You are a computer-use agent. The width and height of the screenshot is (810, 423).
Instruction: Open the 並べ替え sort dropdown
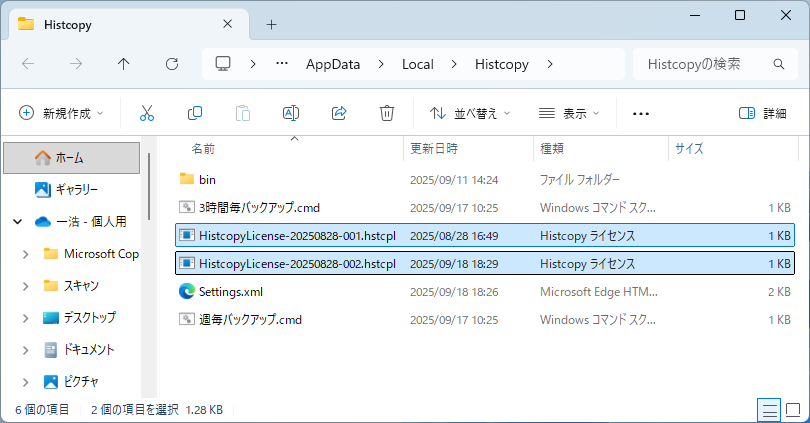[470, 113]
